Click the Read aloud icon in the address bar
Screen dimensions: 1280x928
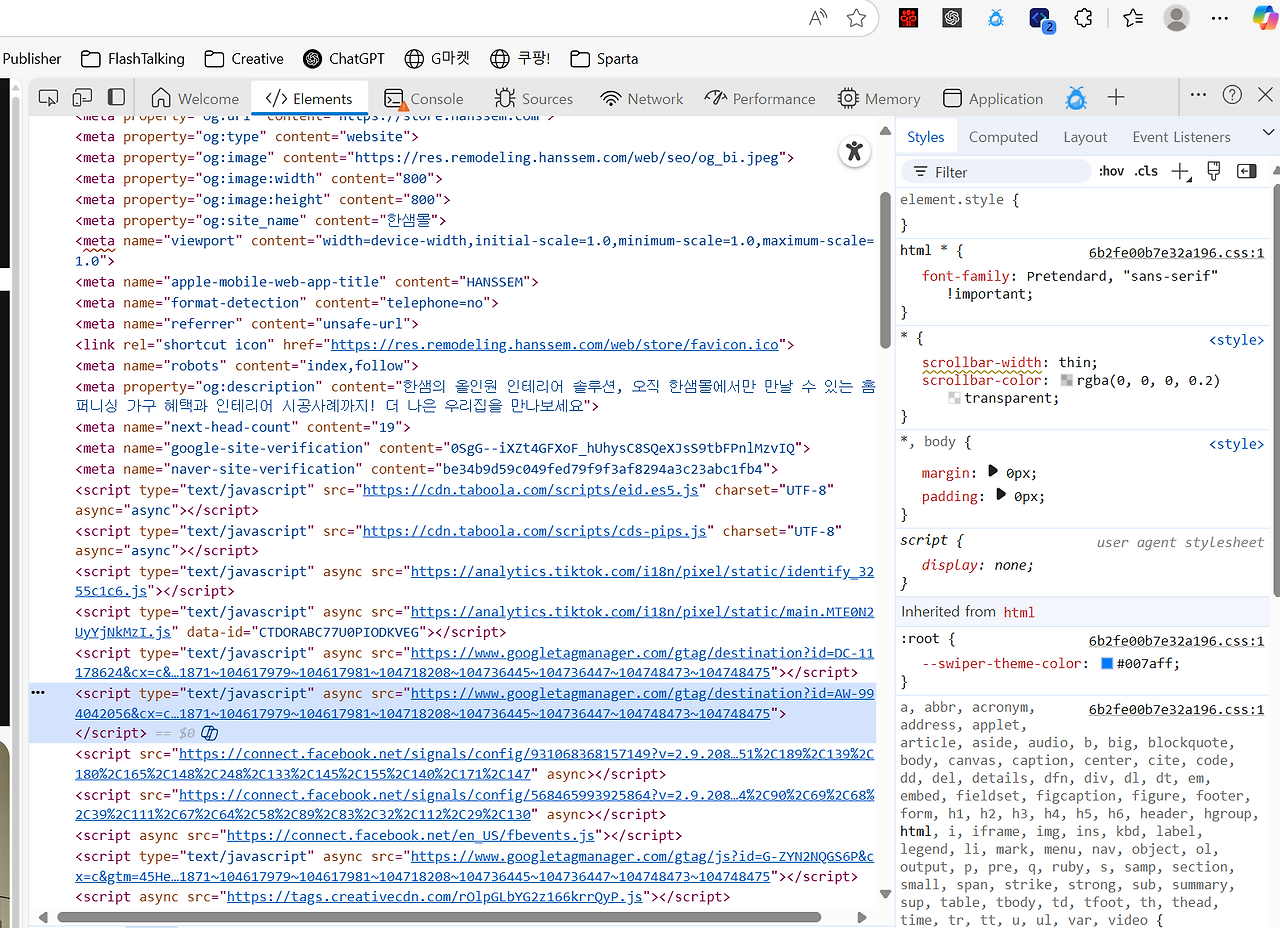[818, 18]
